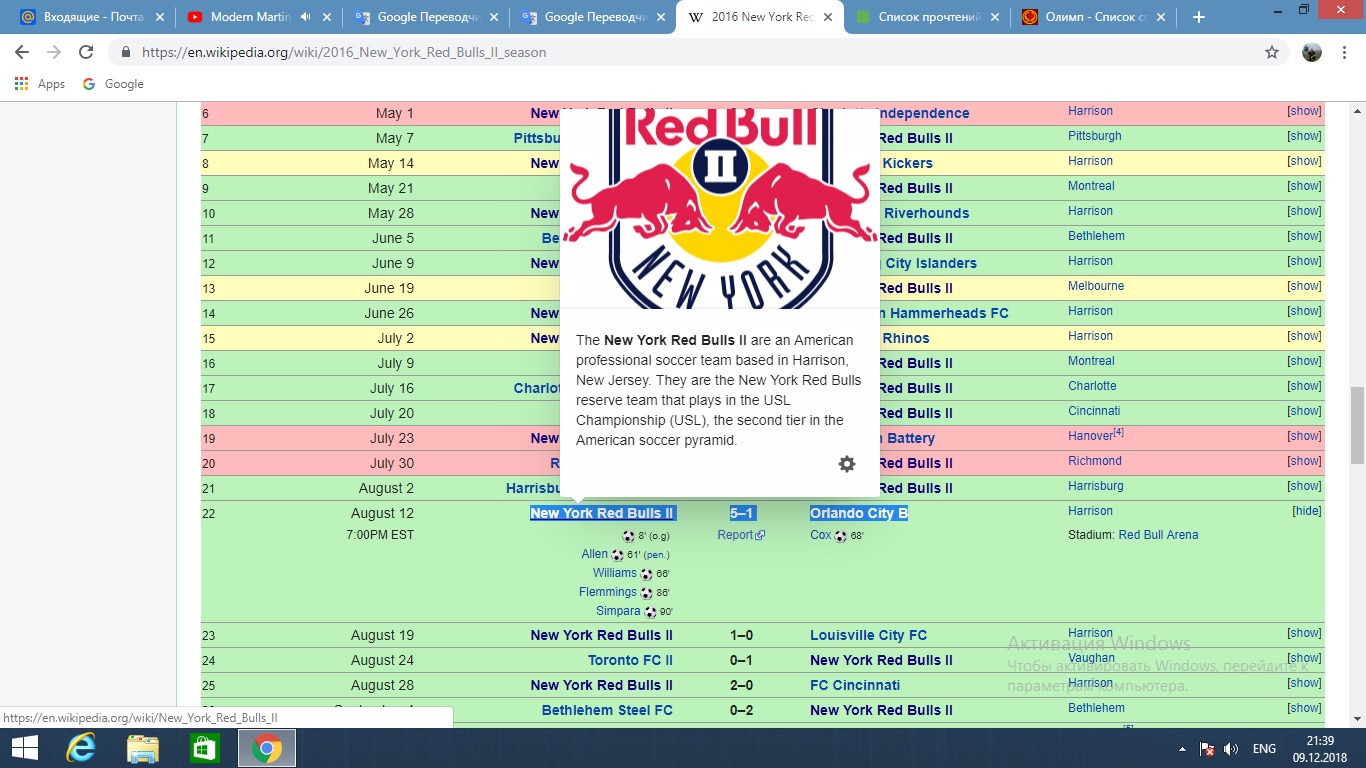The image size is (1366, 768).
Task: Click the browser forward arrow
Action: 54,52
